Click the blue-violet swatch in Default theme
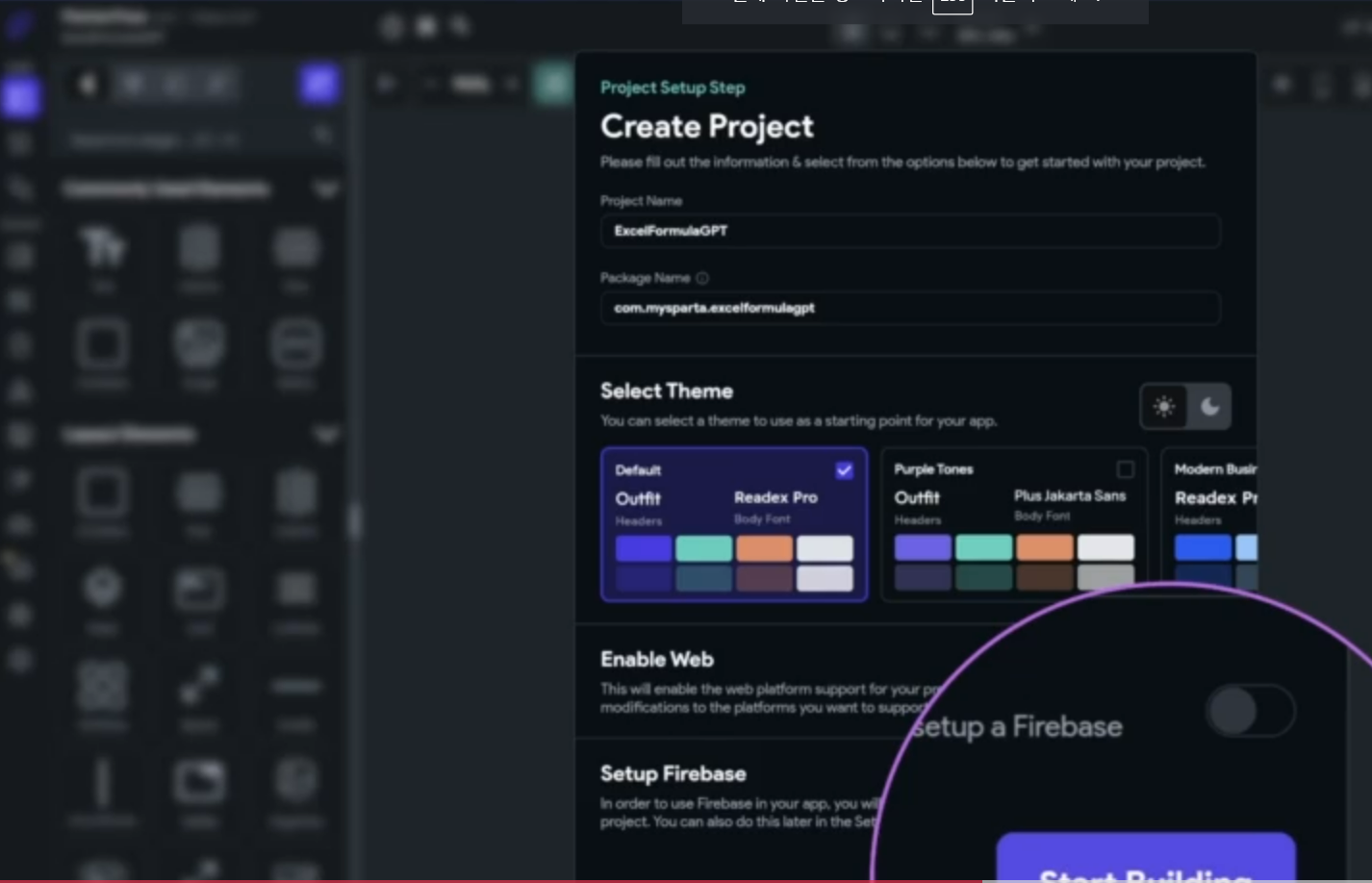 [644, 548]
